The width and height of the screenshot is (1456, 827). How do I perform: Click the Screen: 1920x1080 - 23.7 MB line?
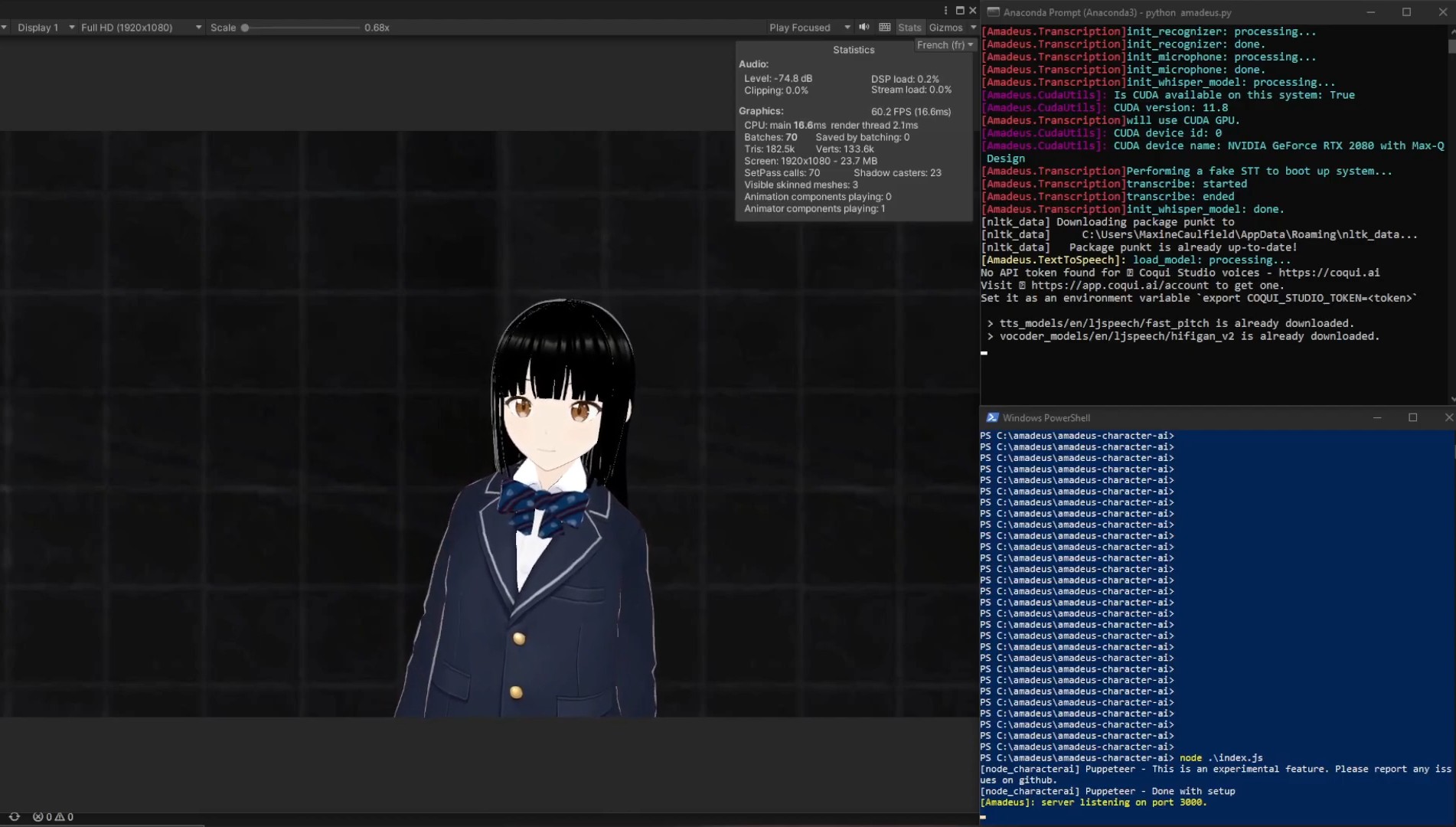811,161
